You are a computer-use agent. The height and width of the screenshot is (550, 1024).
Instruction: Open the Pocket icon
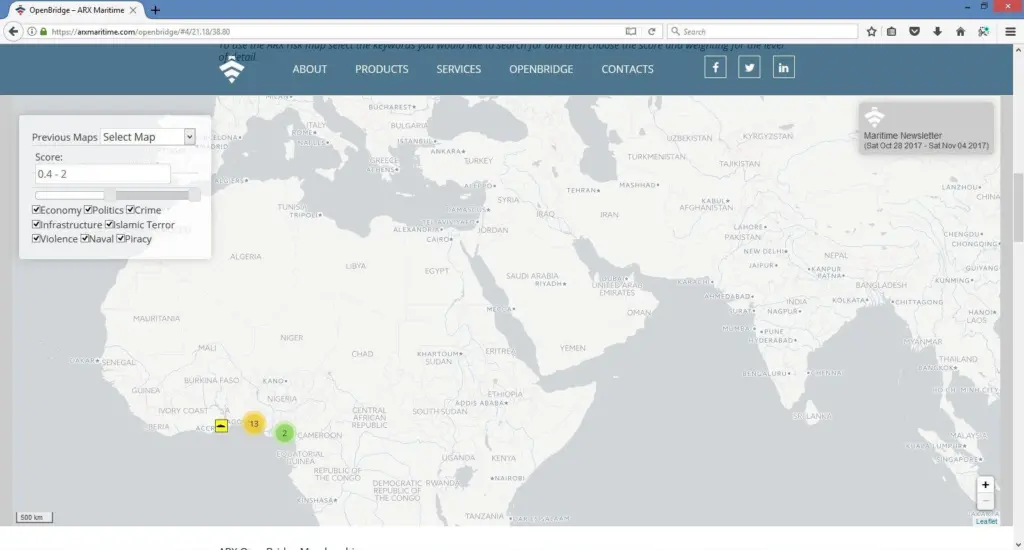click(x=914, y=31)
